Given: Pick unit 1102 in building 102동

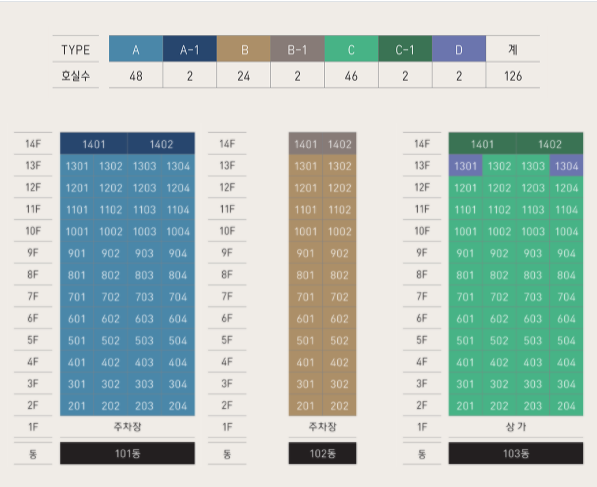Looking at the screenshot, I should 340,209.
